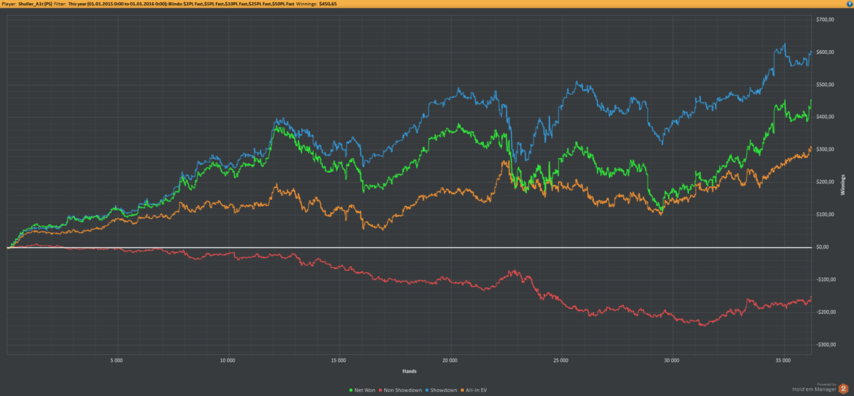Click the 10 000 hands axis tick

coord(227,361)
